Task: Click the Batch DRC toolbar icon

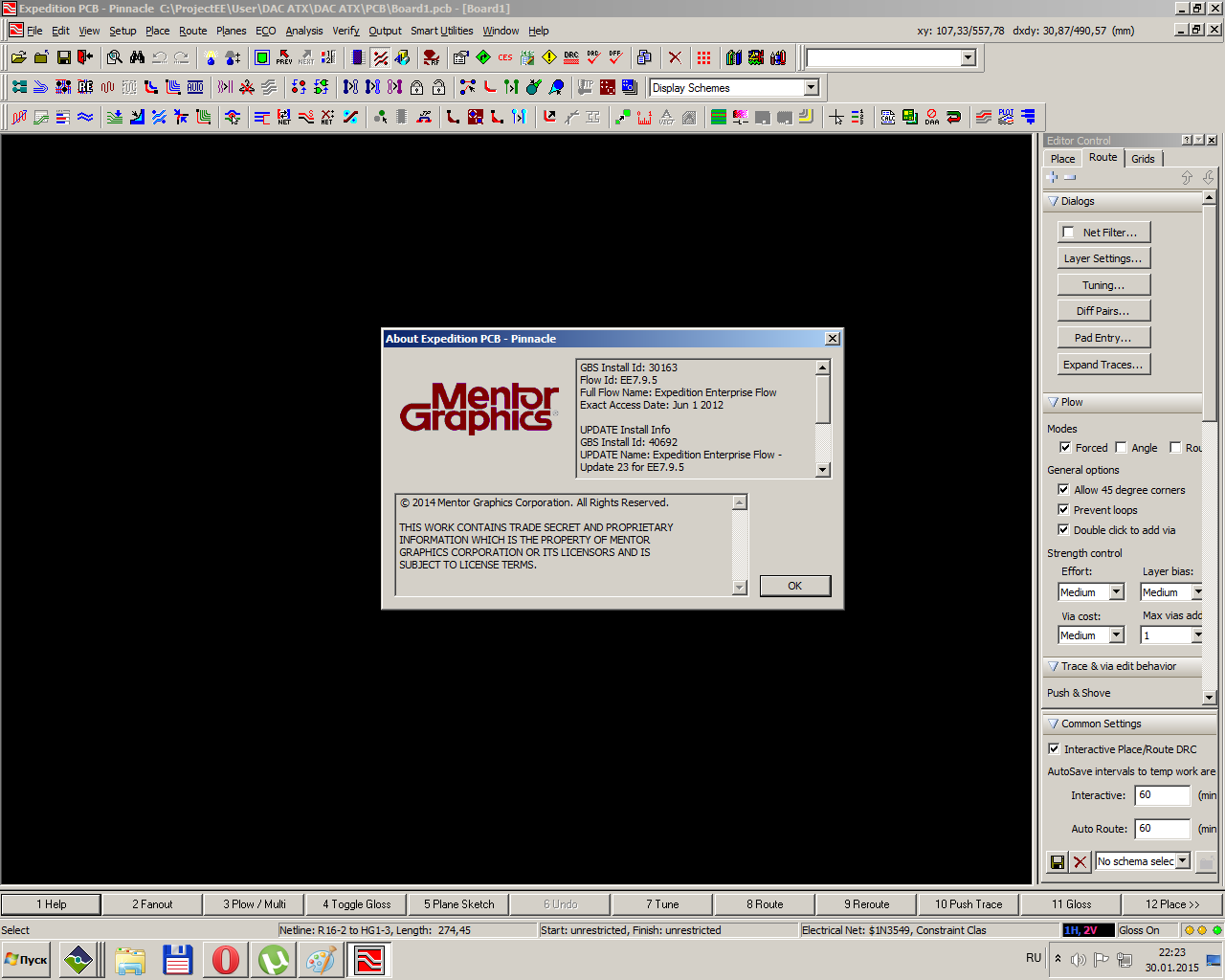Action: coord(571,57)
